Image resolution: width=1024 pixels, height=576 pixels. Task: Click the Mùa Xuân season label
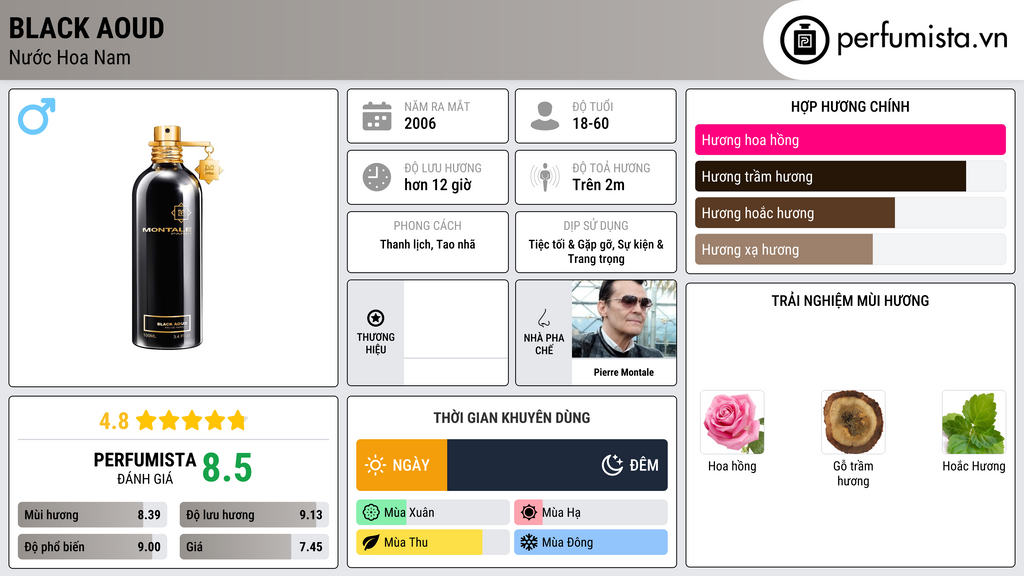click(409, 513)
